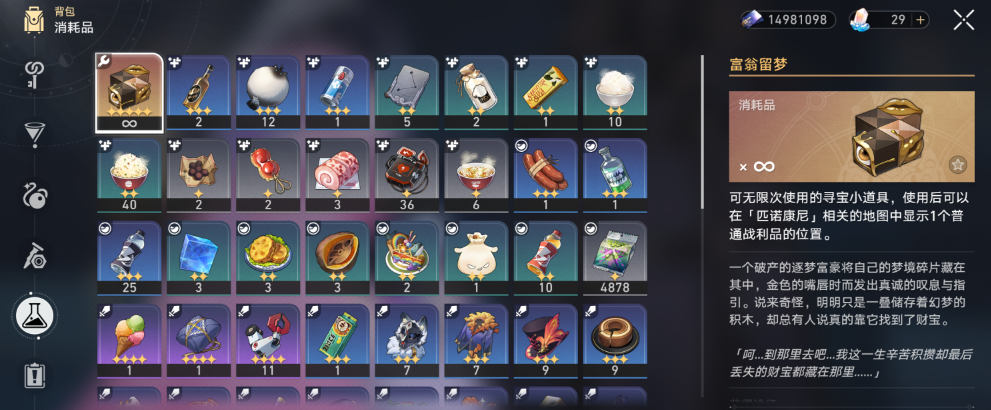This screenshot has height=410, width=991.
Task: Select the green snack bag with 4878
Action: click(615, 258)
